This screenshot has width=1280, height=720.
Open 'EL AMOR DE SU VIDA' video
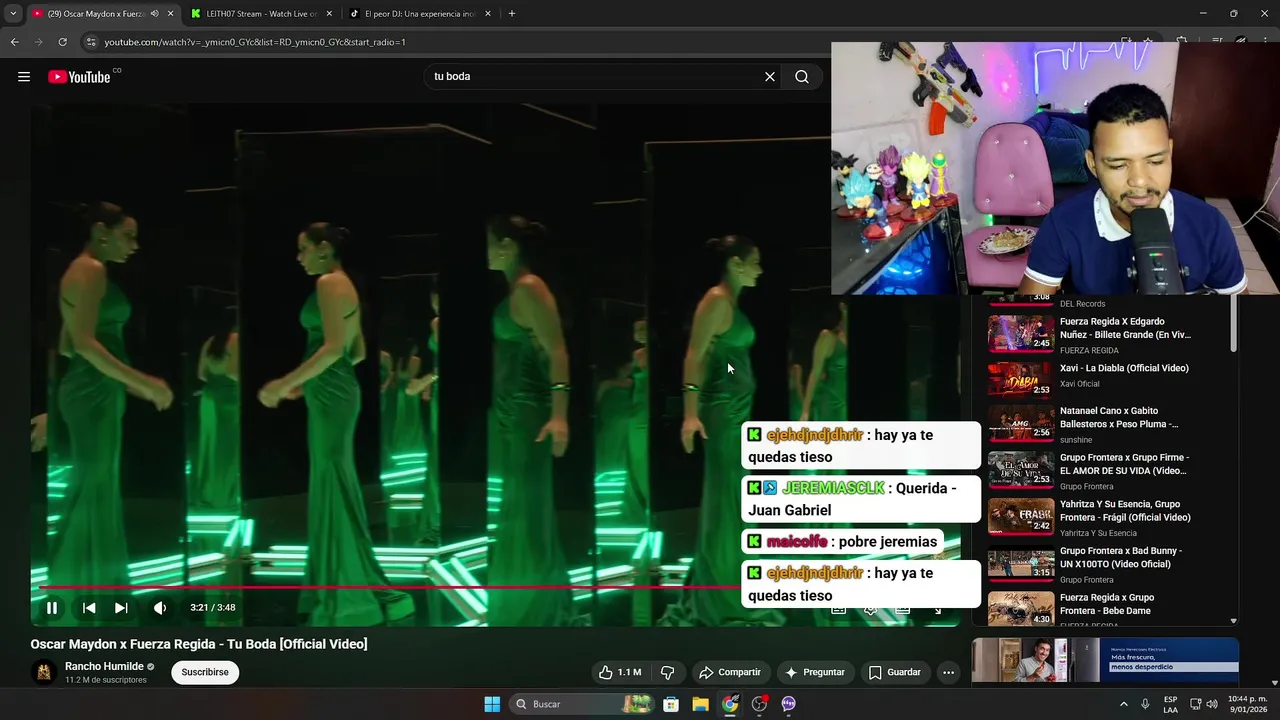point(1124,464)
